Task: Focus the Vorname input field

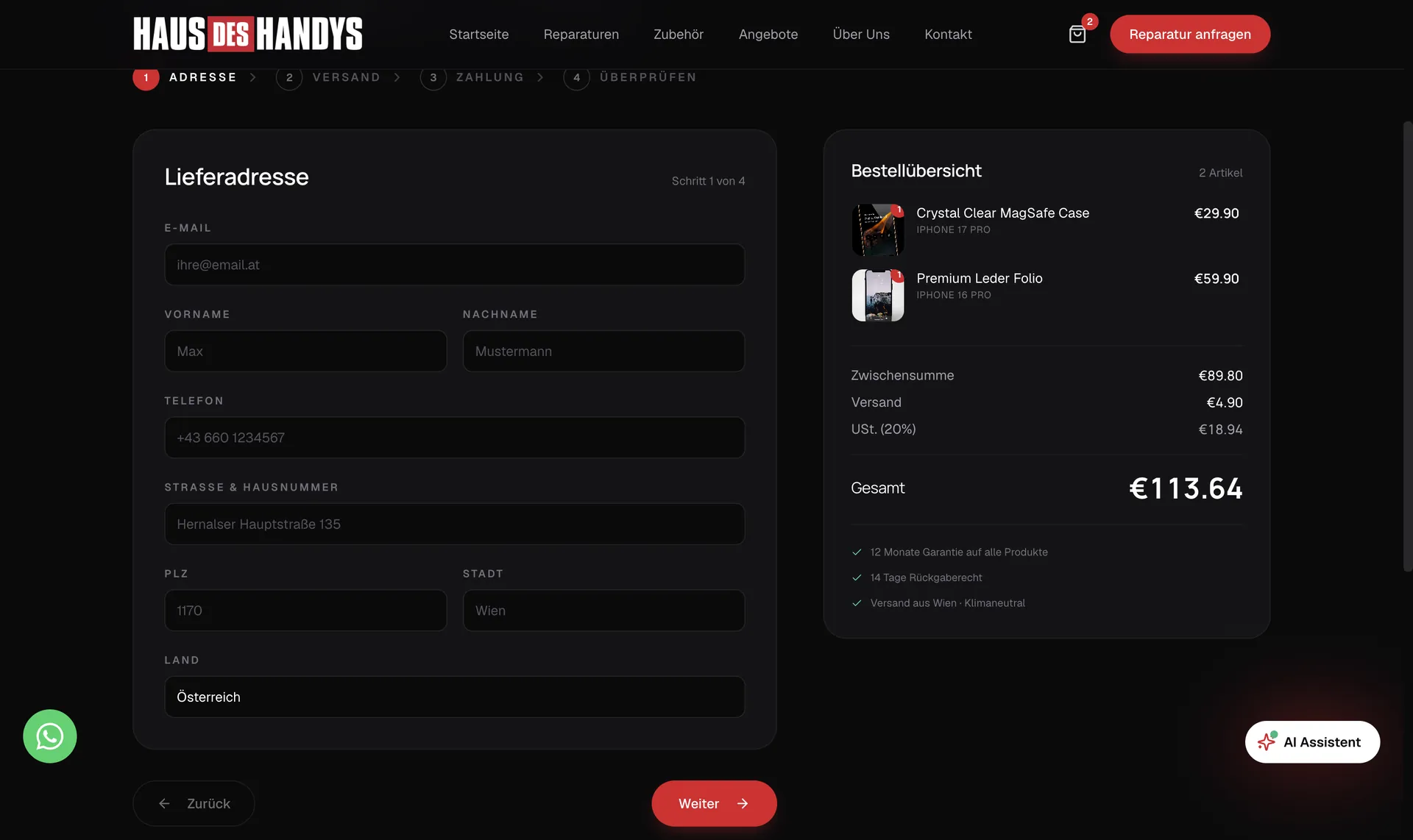Action: coord(305,351)
